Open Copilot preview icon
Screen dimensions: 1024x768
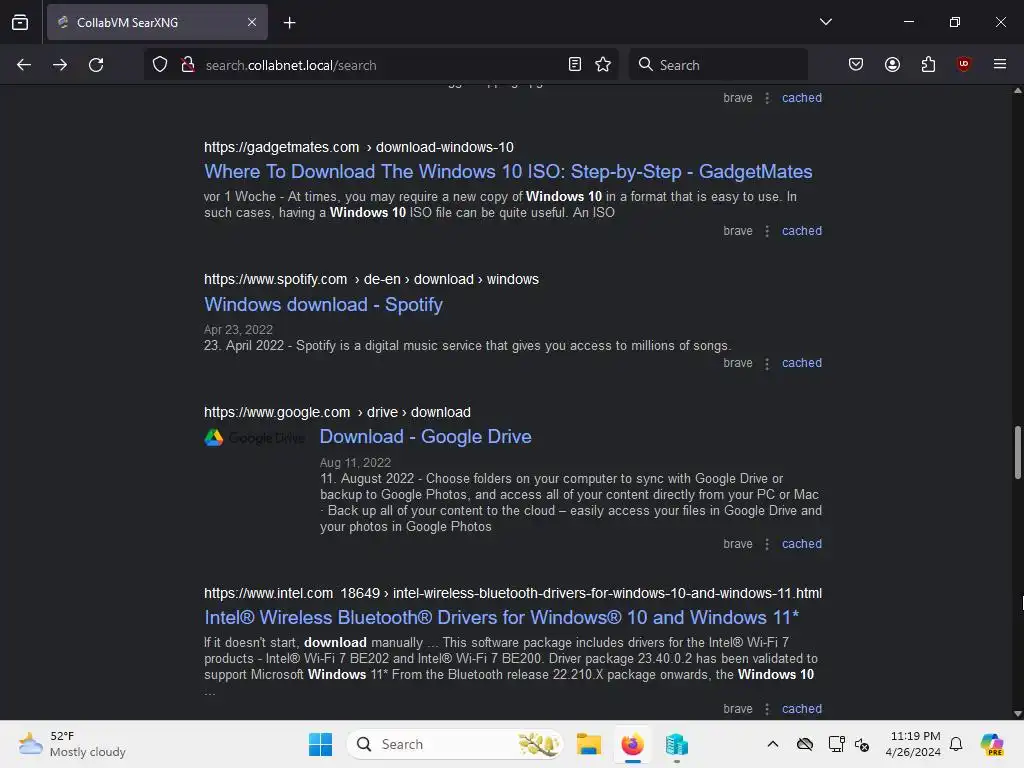tap(992, 744)
